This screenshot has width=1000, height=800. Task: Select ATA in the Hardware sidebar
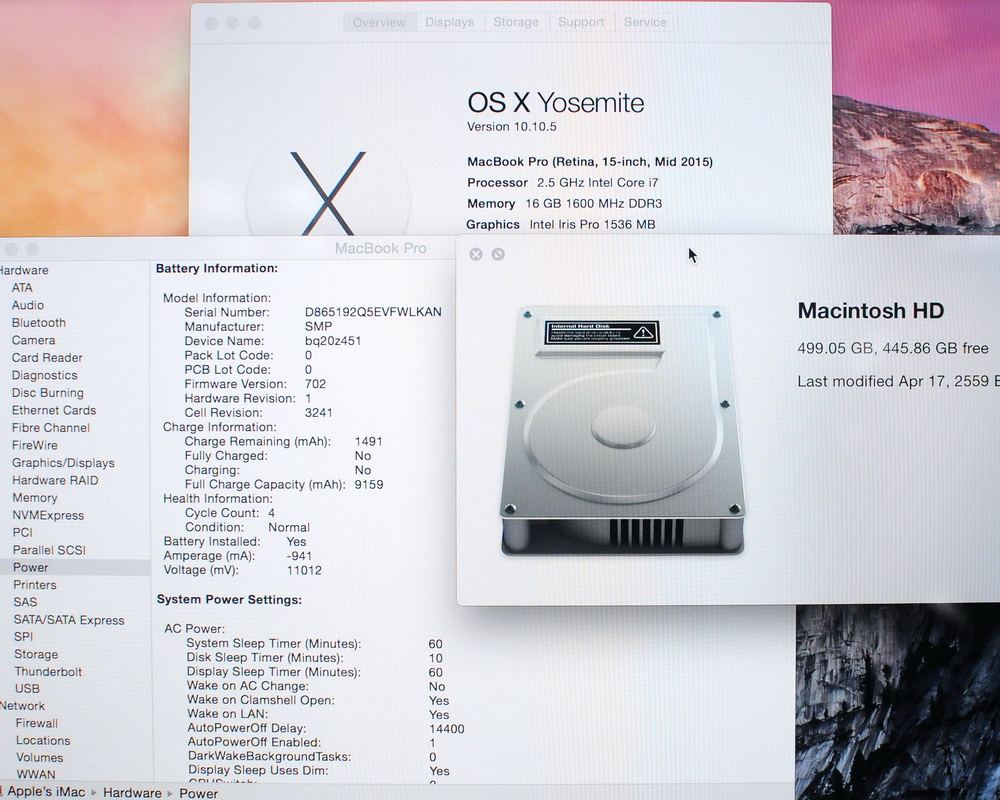point(22,288)
